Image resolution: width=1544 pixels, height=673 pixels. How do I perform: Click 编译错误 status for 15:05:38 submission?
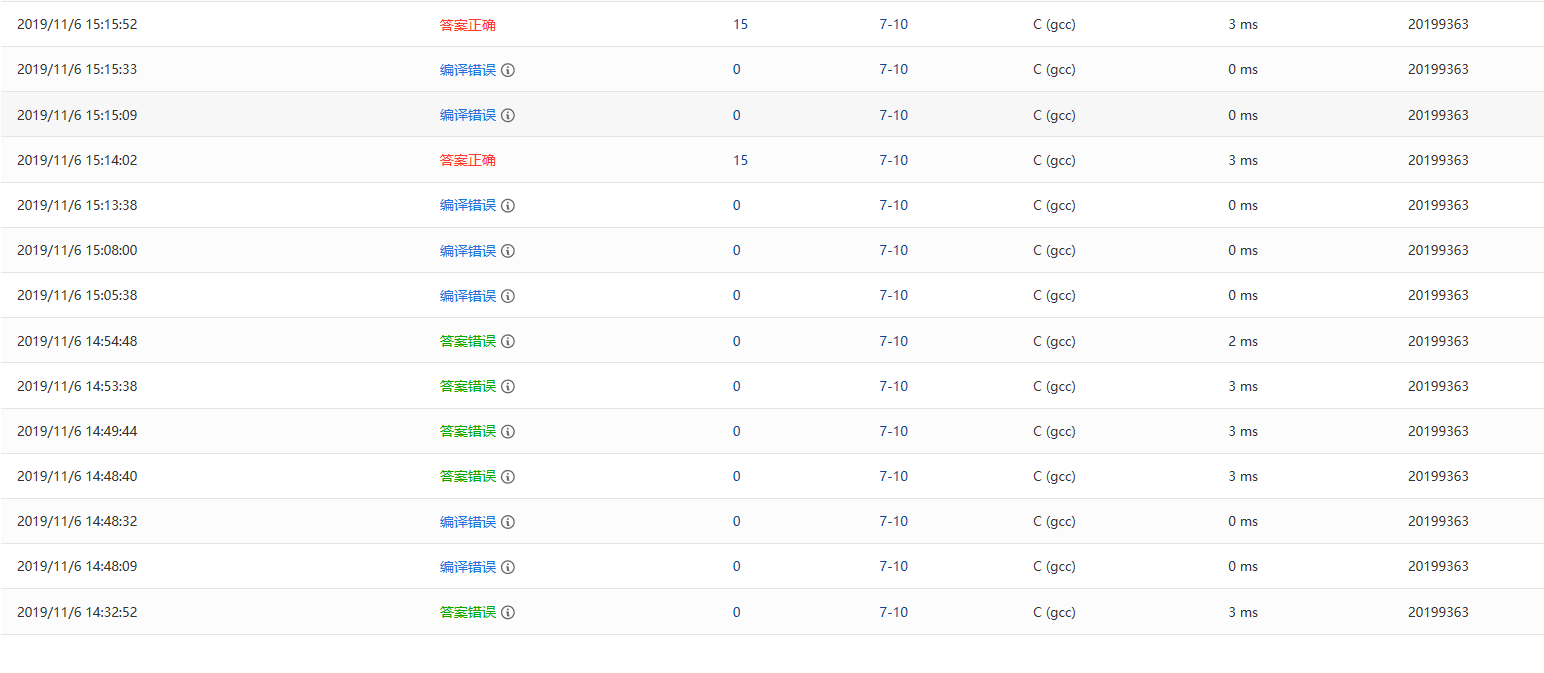coord(468,296)
